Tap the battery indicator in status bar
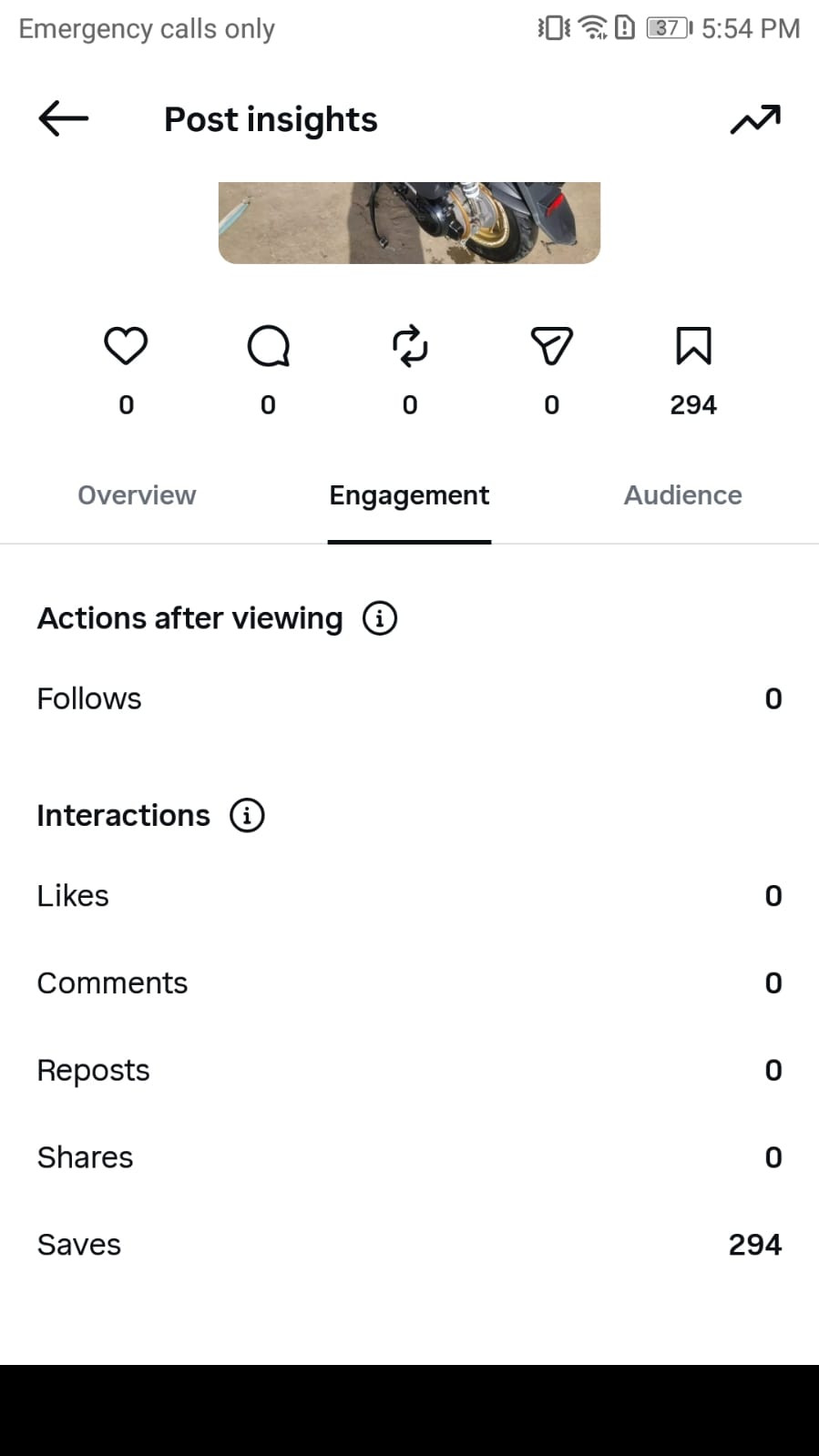Screen dimensions: 819x1456 tap(670, 28)
